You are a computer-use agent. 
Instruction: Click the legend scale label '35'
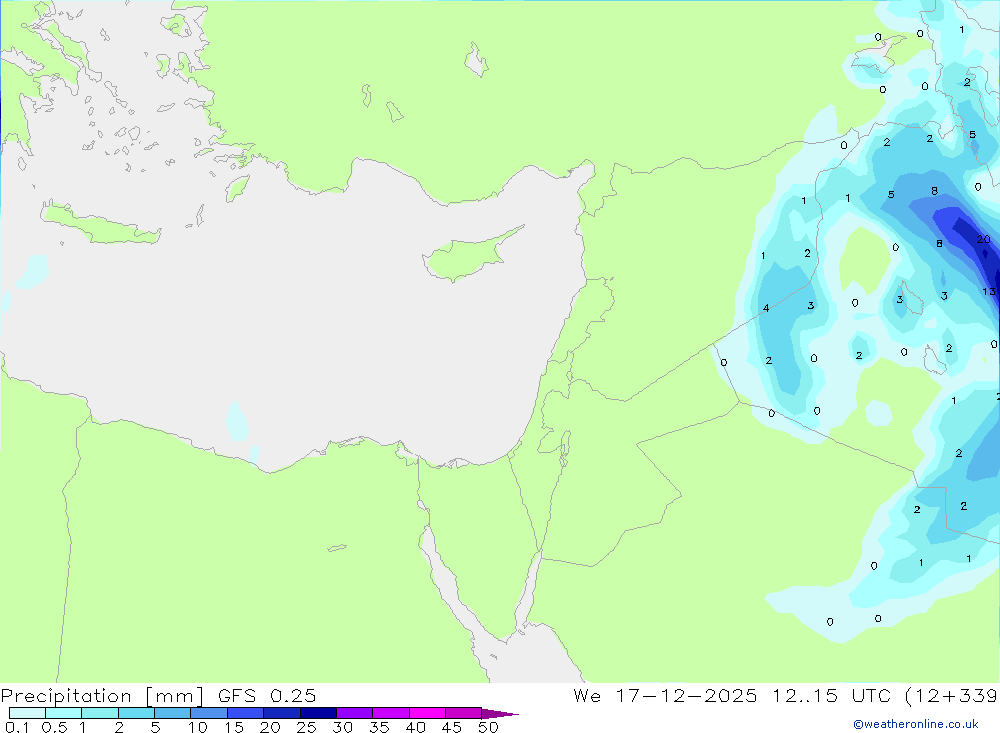(x=379, y=727)
